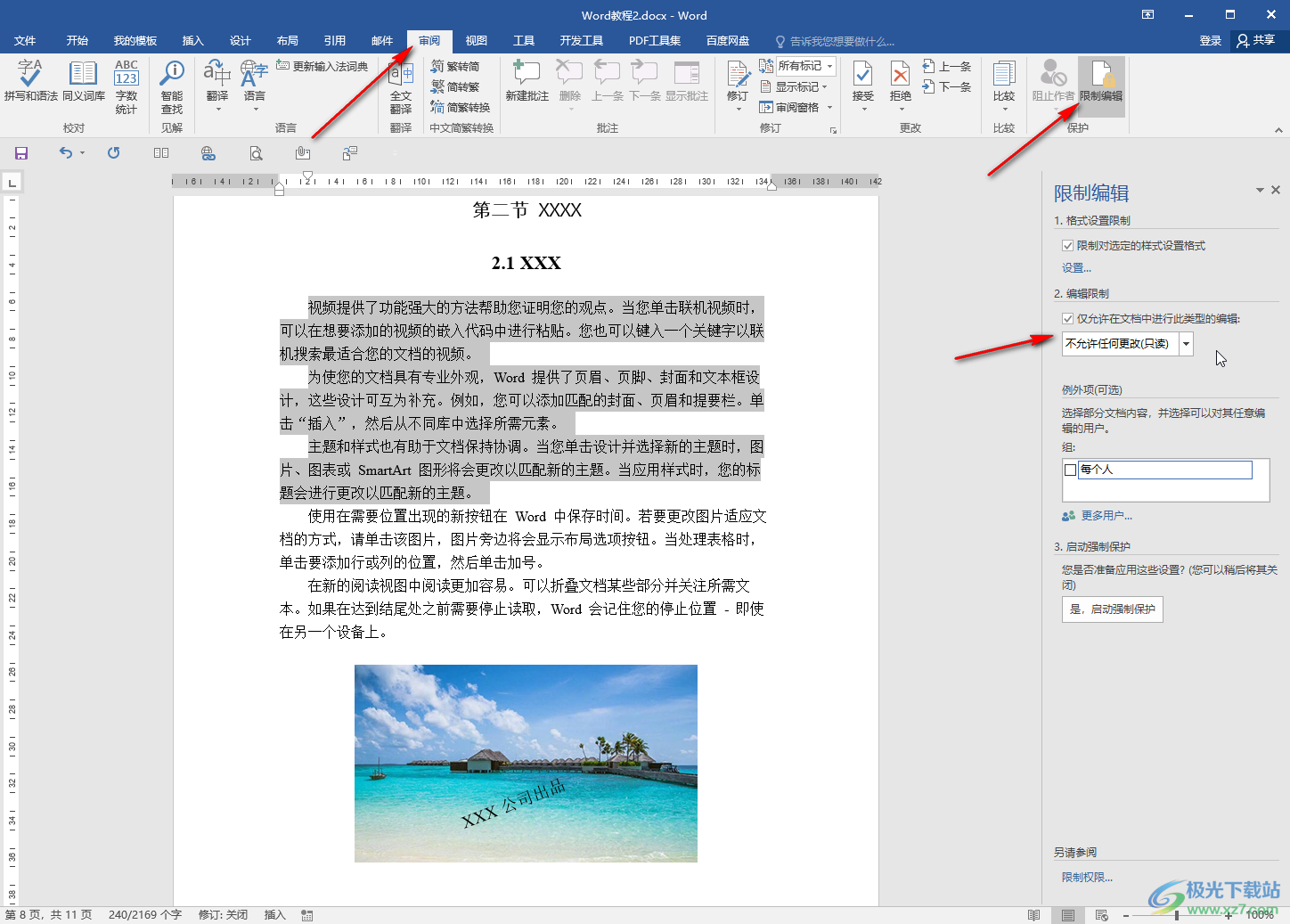This screenshot has height=924, width=1290.
Task: Click the undo arrow icon
Action: 65,153
